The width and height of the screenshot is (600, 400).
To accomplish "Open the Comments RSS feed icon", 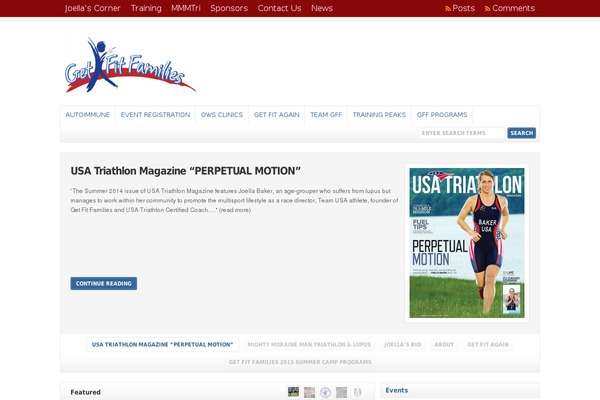I will (x=488, y=9).
